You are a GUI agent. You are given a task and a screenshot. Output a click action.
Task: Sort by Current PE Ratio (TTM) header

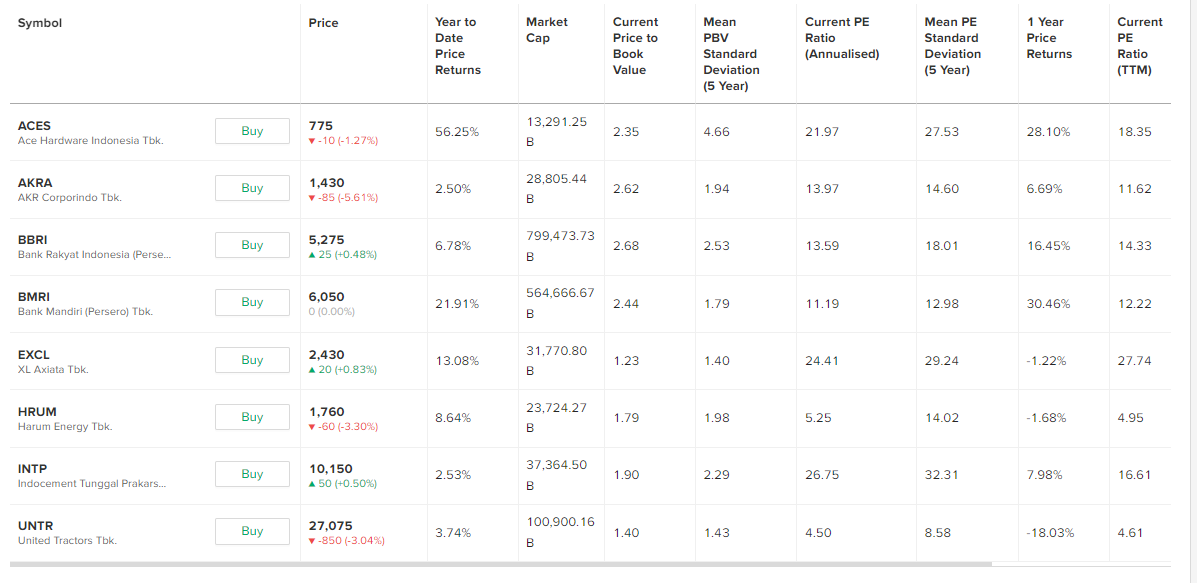(x=1140, y=46)
